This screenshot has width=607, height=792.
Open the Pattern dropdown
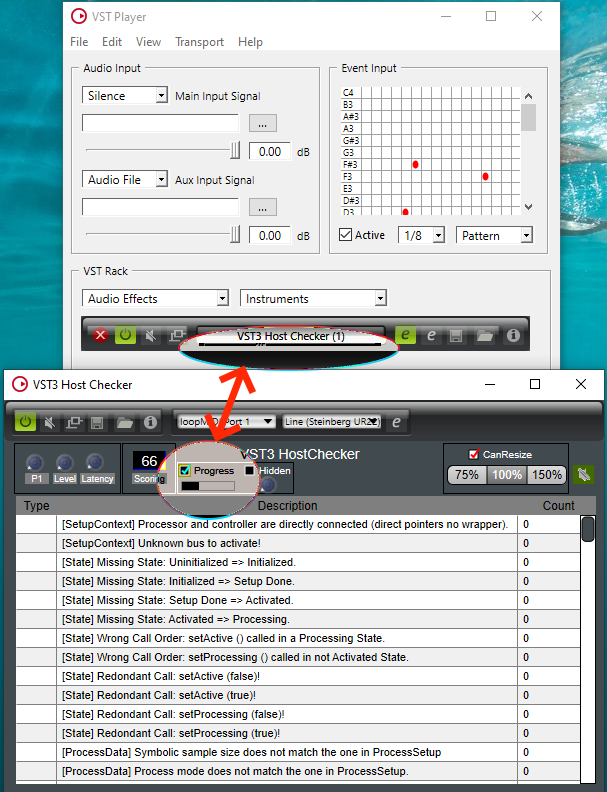pyautogui.click(x=494, y=235)
